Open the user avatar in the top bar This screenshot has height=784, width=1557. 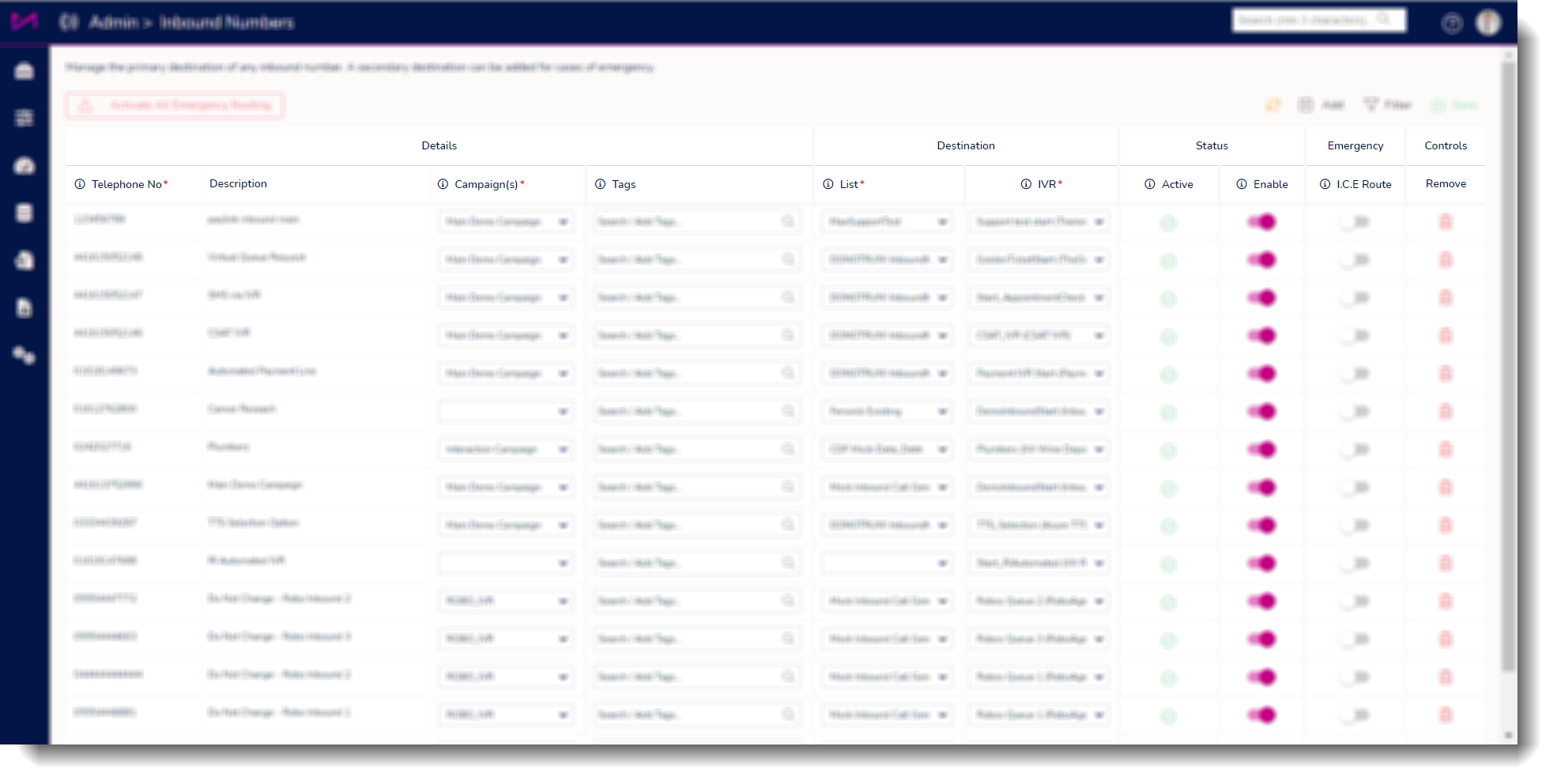point(1488,23)
